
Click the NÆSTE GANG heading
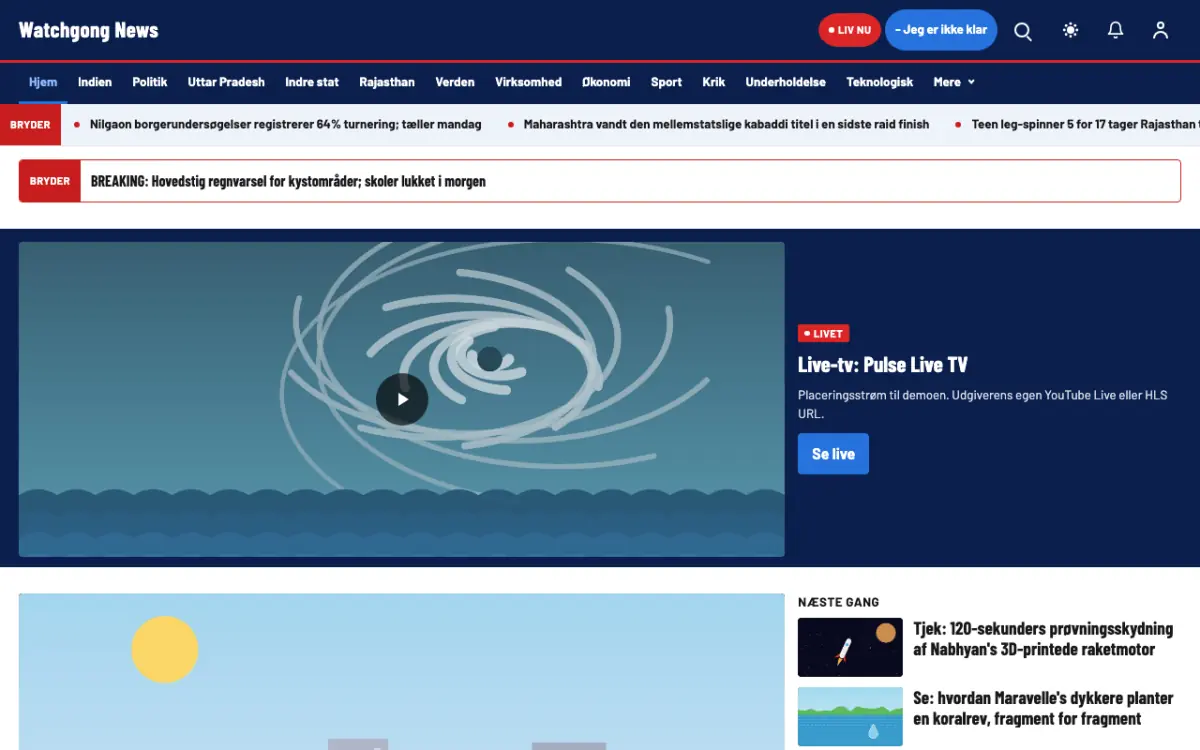(839, 602)
